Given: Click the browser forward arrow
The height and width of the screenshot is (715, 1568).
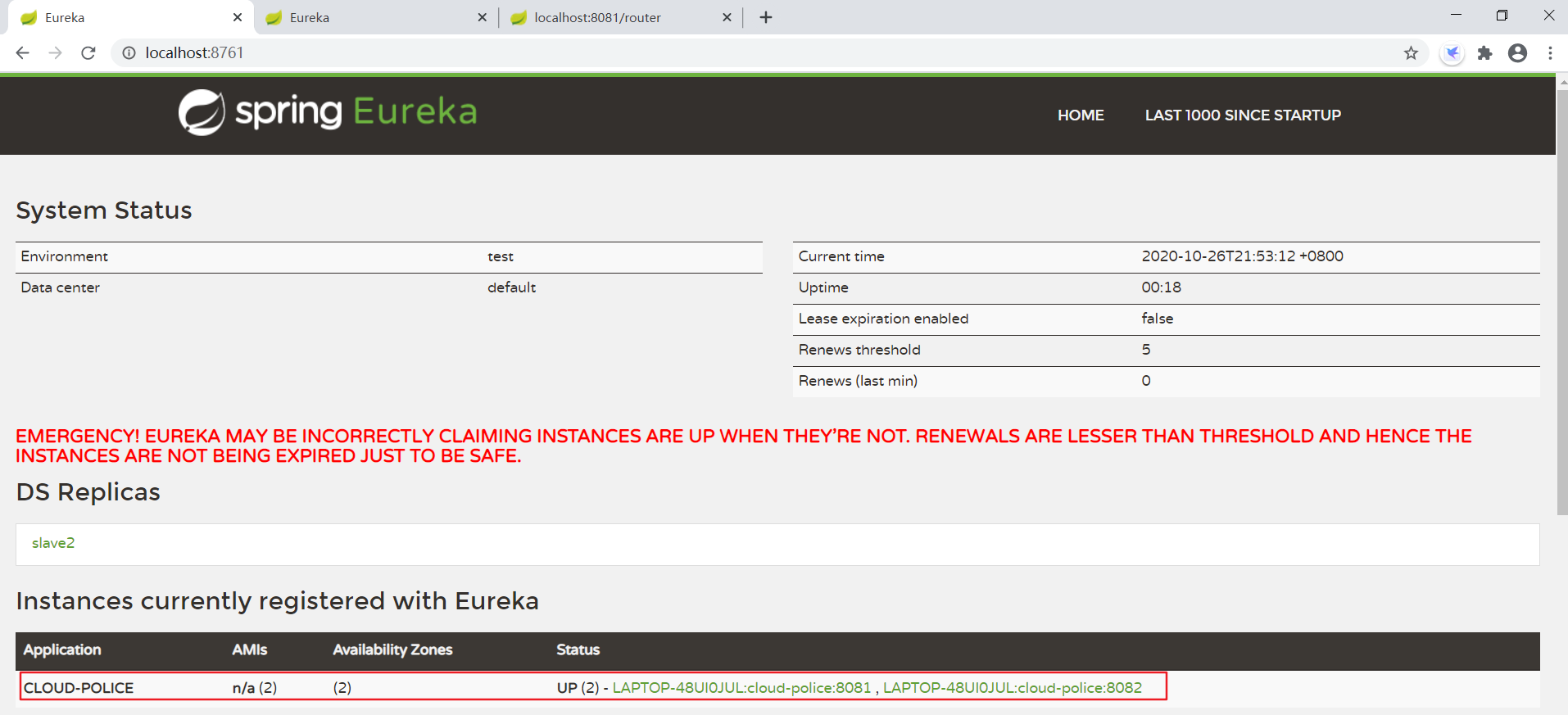Looking at the screenshot, I should [55, 53].
